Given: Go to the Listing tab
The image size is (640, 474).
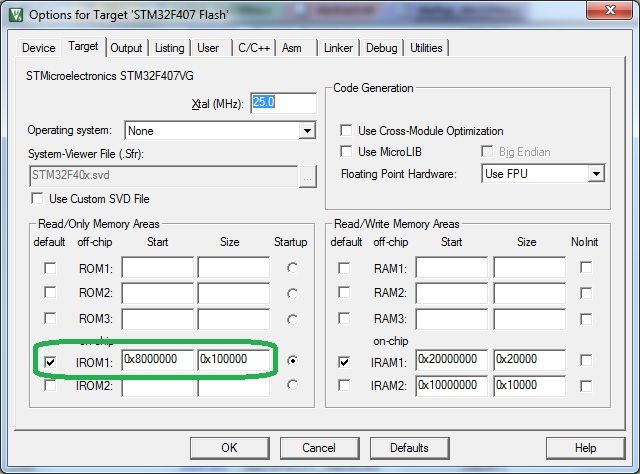Looking at the screenshot, I should [169, 48].
